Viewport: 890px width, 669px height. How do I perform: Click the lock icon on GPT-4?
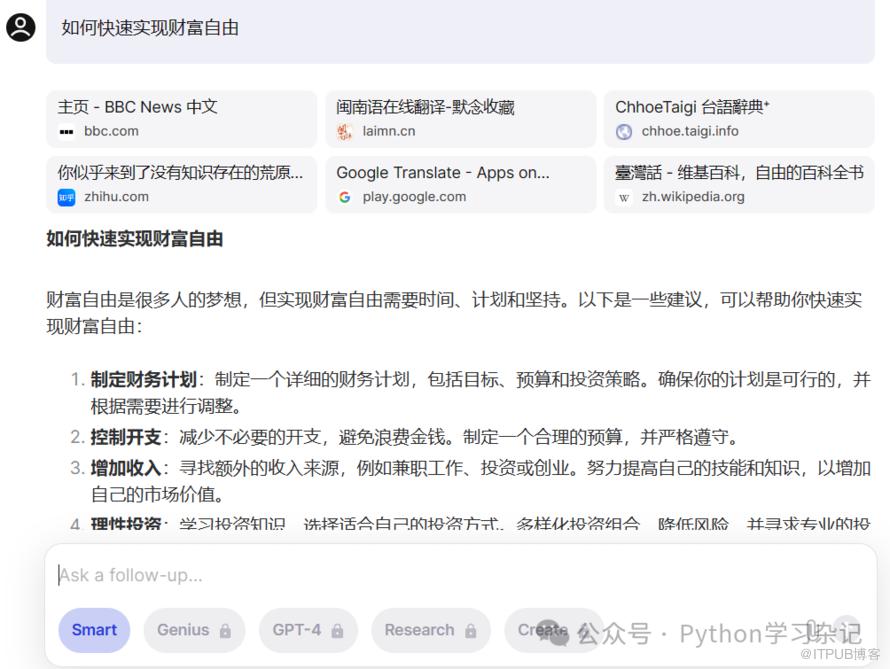337,630
